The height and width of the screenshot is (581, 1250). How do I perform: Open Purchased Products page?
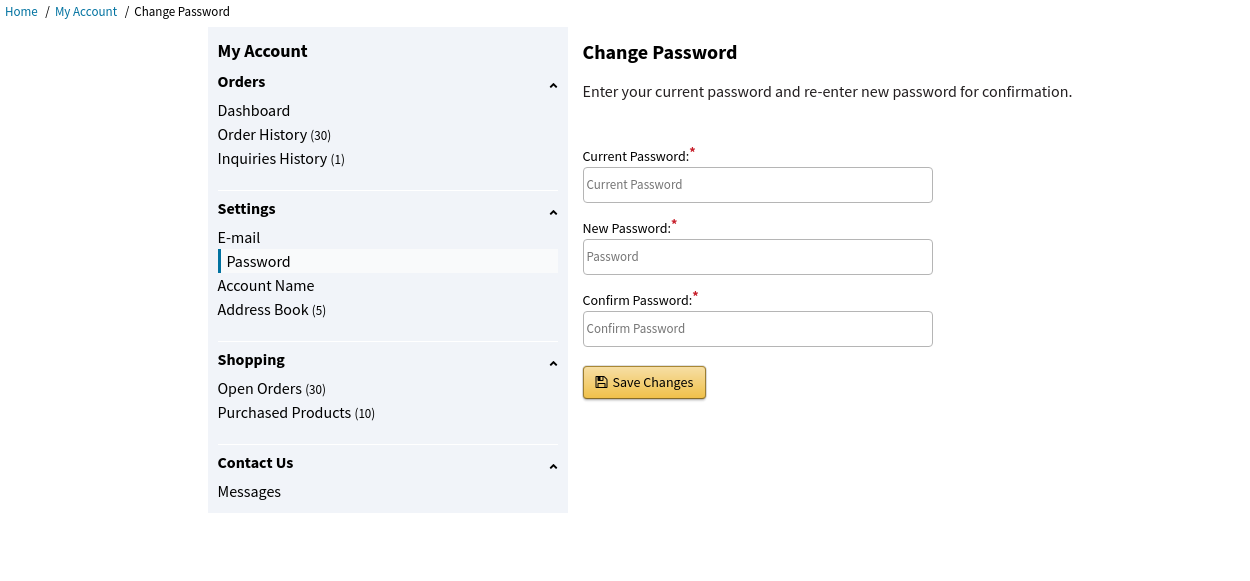pyautogui.click(x=284, y=413)
